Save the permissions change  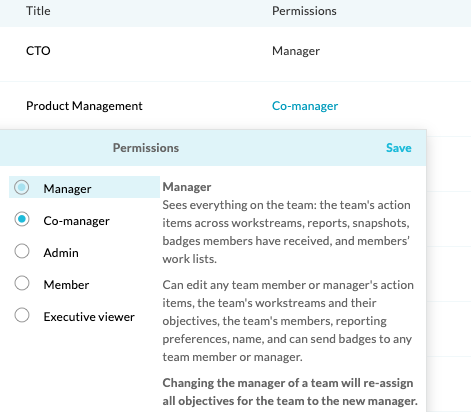[399, 148]
